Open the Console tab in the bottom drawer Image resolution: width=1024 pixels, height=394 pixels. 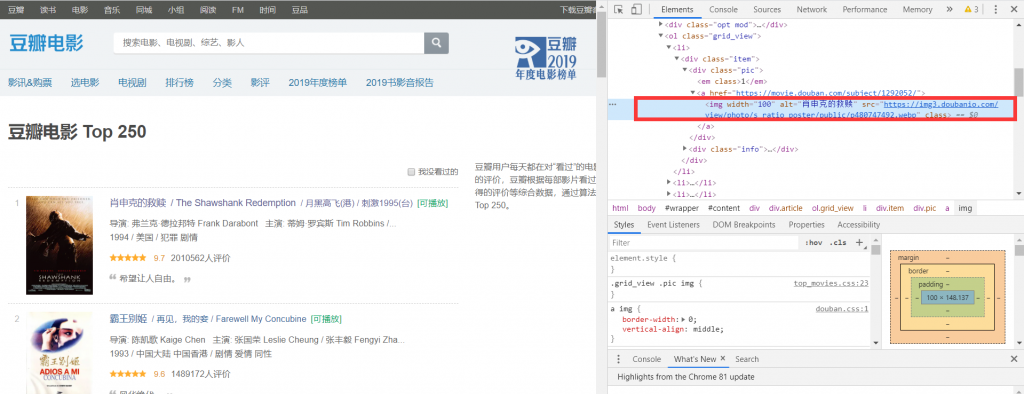647,359
